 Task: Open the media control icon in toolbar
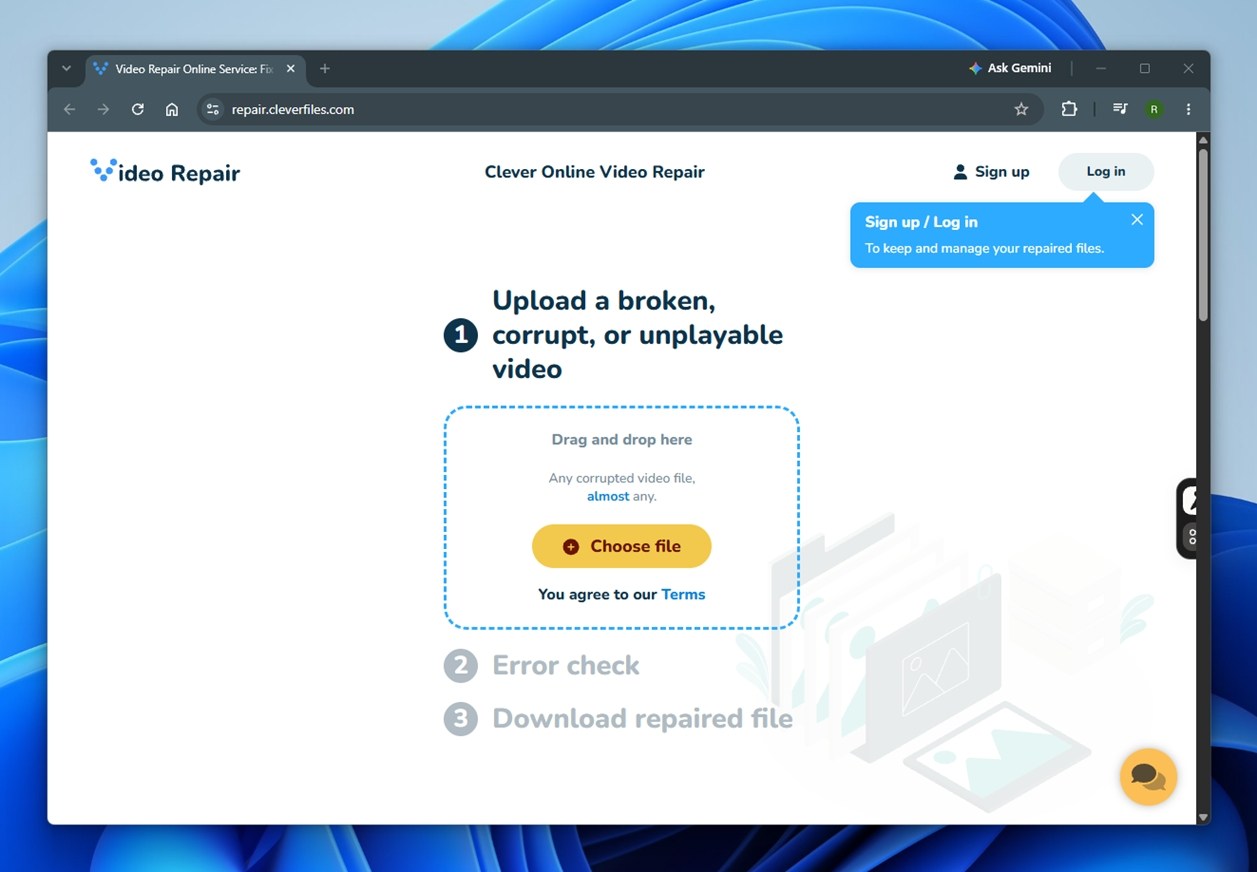1120,109
